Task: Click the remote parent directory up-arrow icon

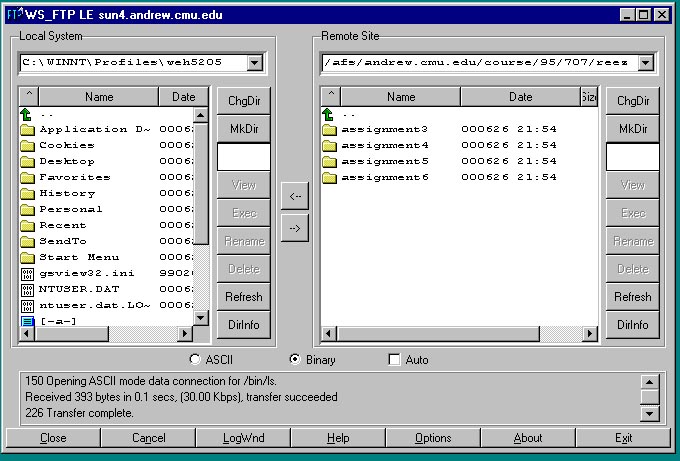Action: click(x=328, y=114)
